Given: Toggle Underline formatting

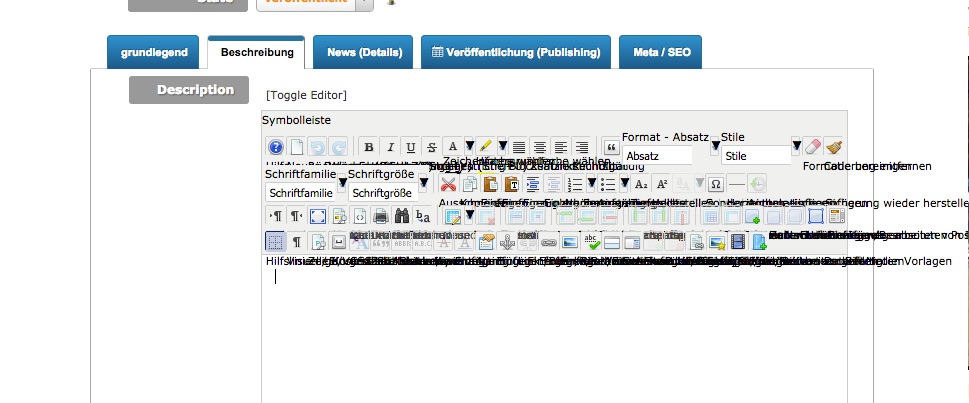Looking at the screenshot, I should [x=410, y=147].
